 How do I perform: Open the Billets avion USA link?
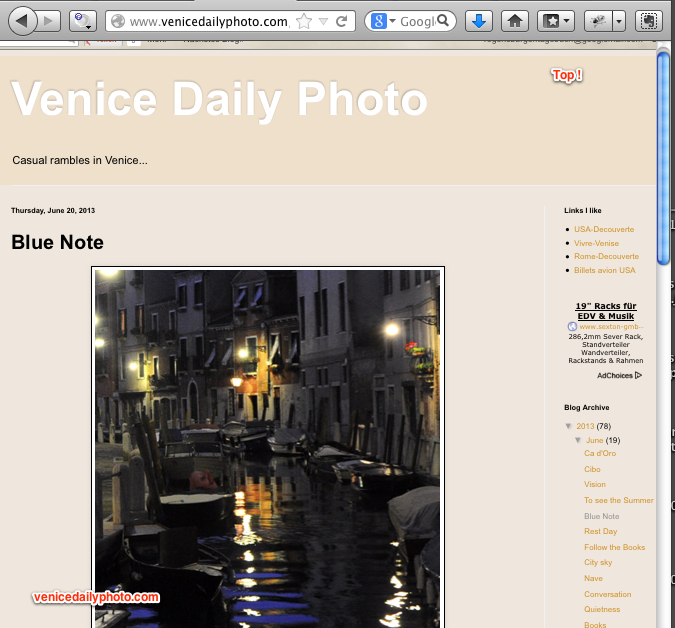click(x=604, y=270)
